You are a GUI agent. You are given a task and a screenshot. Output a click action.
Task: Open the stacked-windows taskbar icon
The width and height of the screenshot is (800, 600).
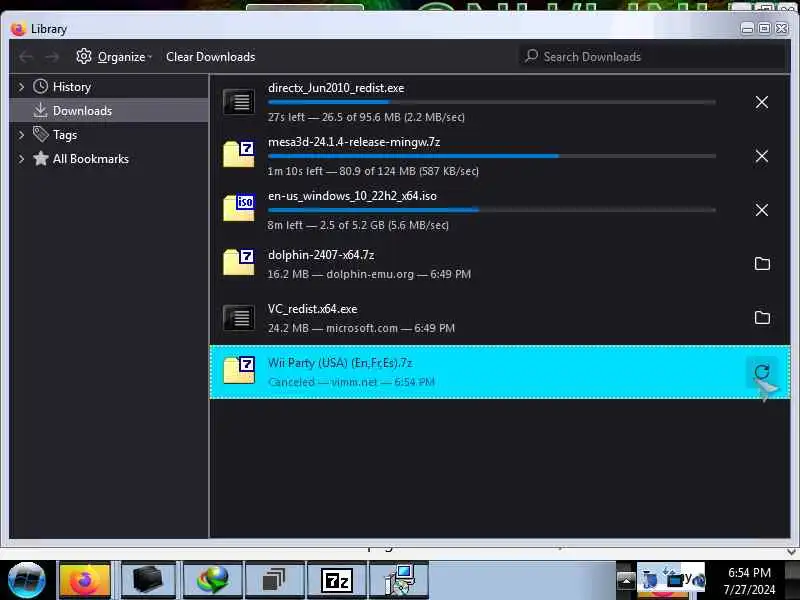274,580
